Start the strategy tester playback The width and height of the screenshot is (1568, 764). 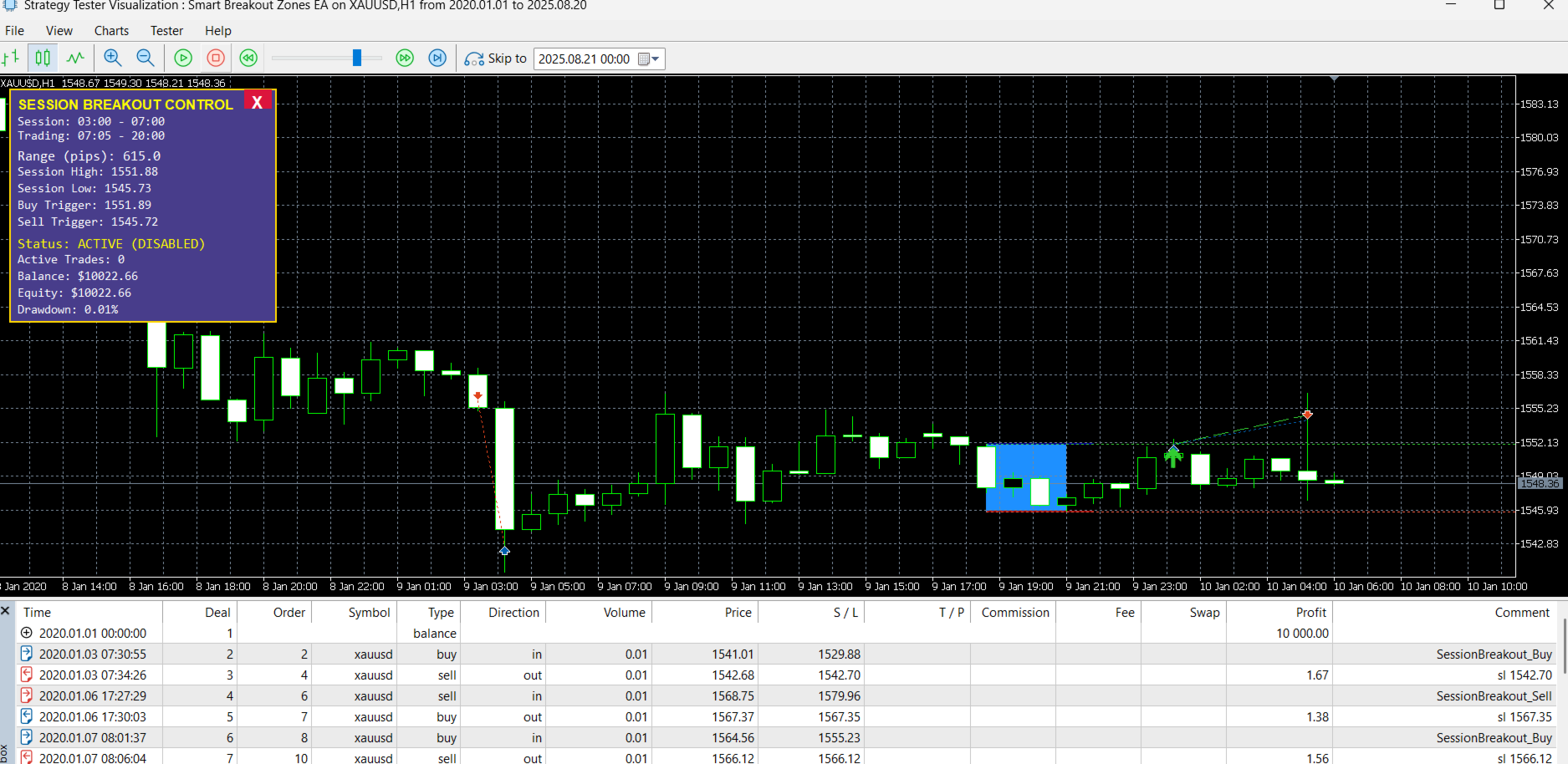click(183, 59)
